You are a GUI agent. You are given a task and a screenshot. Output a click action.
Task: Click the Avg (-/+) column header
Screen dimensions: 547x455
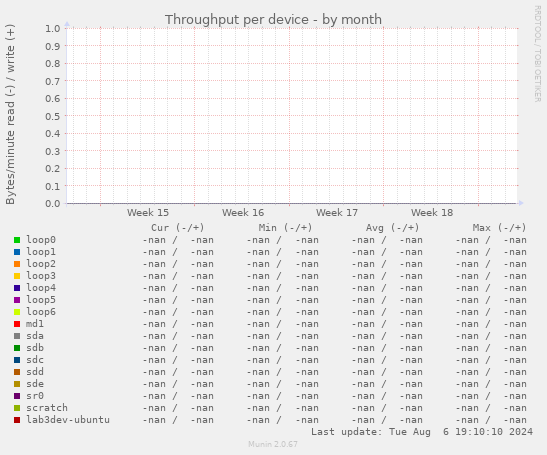coord(392,228)
